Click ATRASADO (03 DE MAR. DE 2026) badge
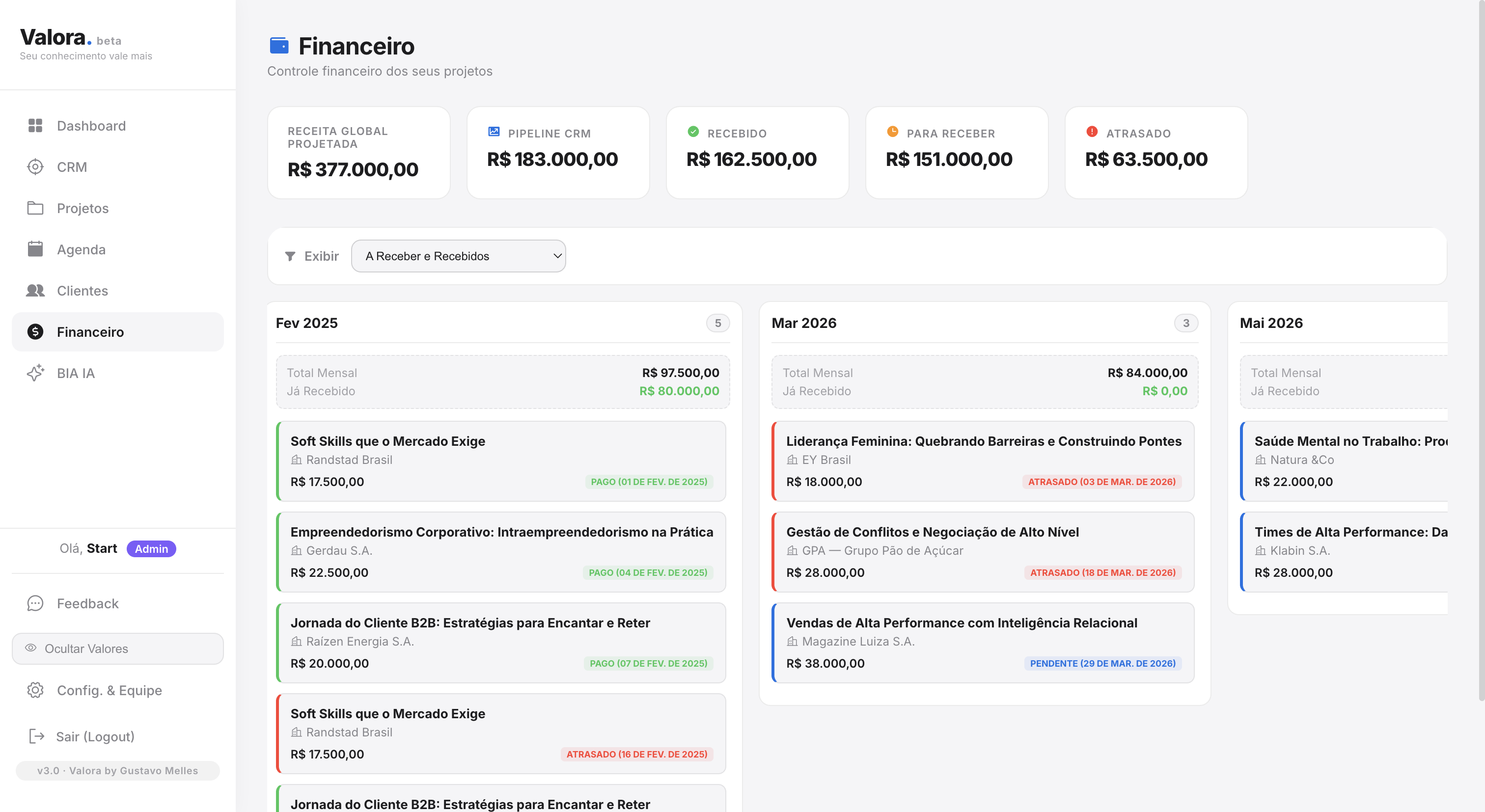Image resolution: width=1485 pixels, height=812 pixels. (1102, 482)
